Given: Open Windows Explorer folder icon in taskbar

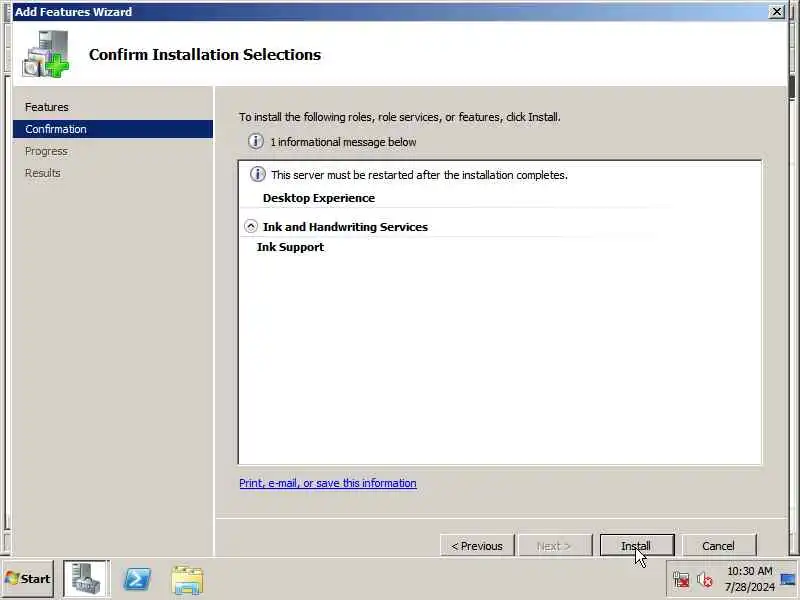Looking at the screenshot, I should [187, 580].
